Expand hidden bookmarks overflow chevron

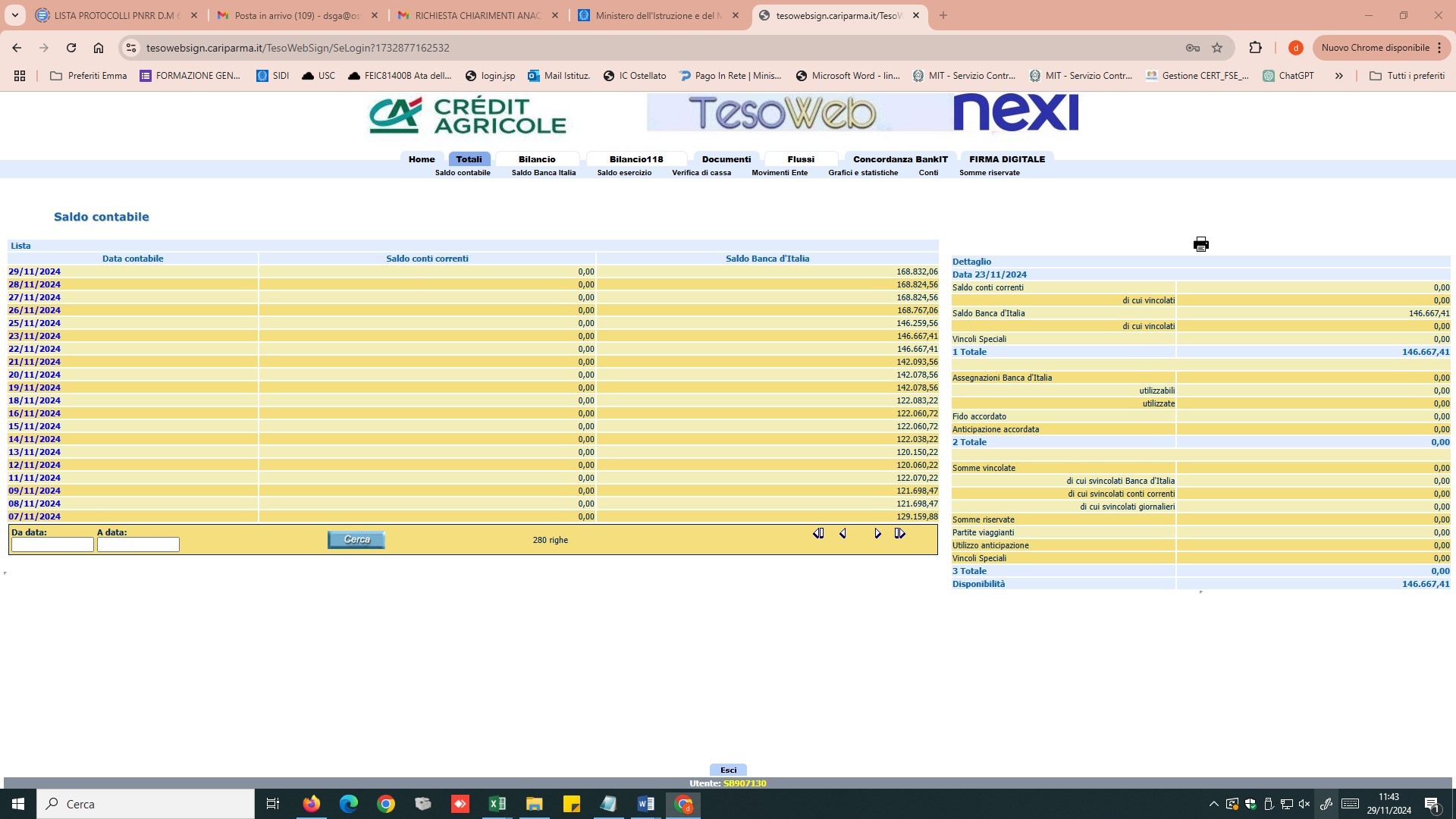point(1338,76)
